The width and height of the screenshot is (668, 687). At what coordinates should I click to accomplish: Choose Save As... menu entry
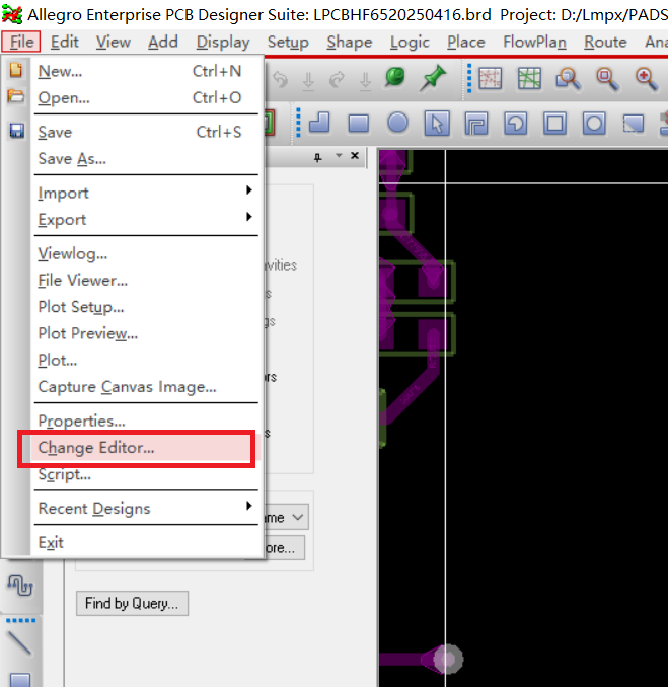tap(146, 158)
